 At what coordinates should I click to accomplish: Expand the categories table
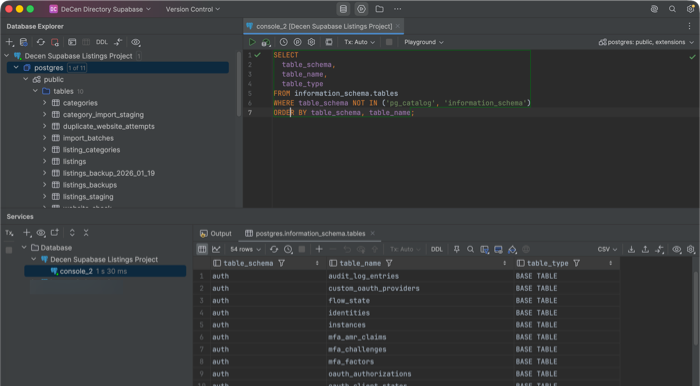point(45,103)
